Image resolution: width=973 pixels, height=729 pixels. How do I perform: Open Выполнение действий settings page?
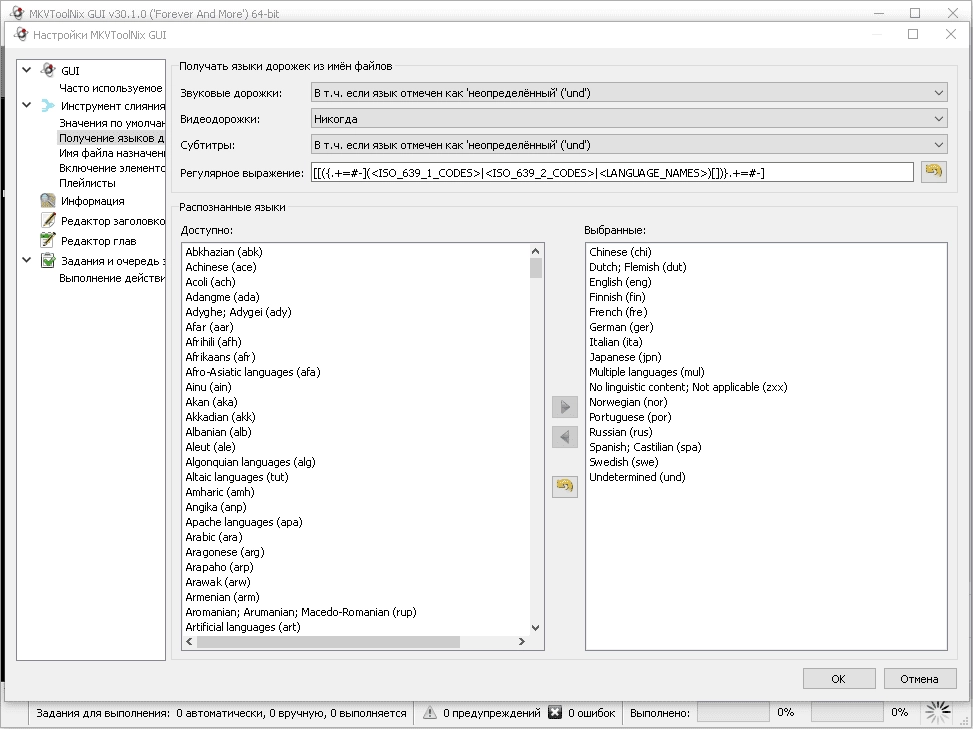pos(112,278)
